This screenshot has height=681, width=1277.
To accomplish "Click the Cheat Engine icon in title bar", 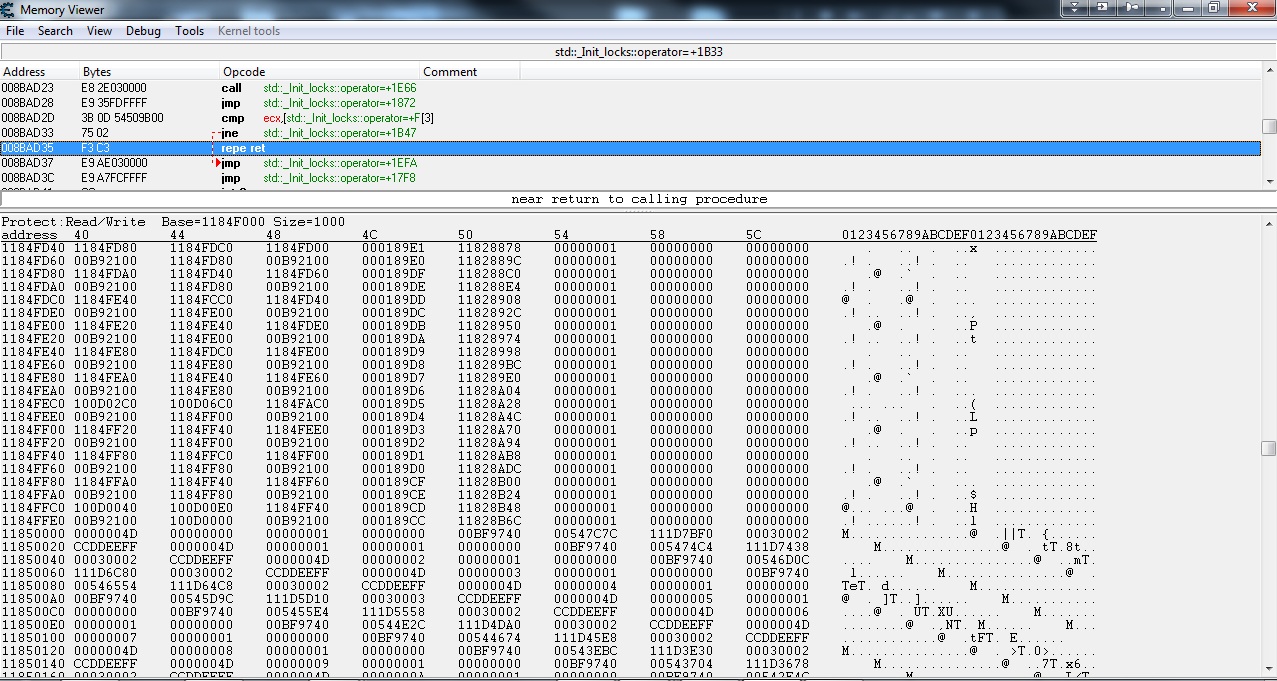I will pyautogui.click(x=9, y=9).
